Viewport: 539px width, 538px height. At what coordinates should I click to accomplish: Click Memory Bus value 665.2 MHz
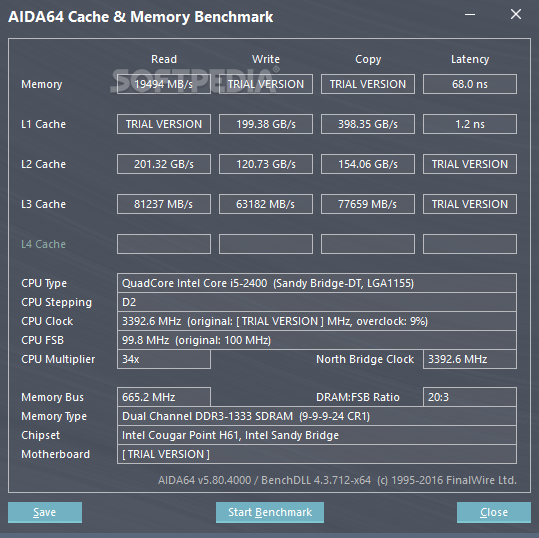164,397
